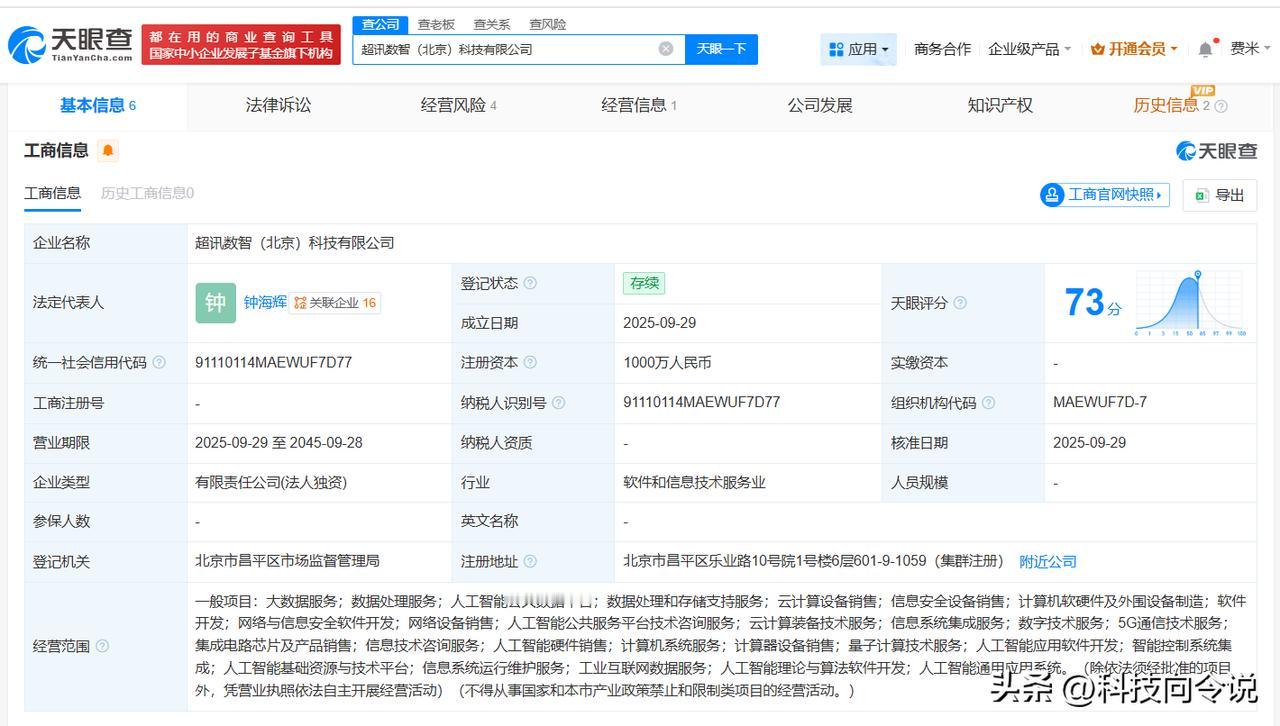Open the 商务合作 link

pyautogui.click(x=942, y=49)
